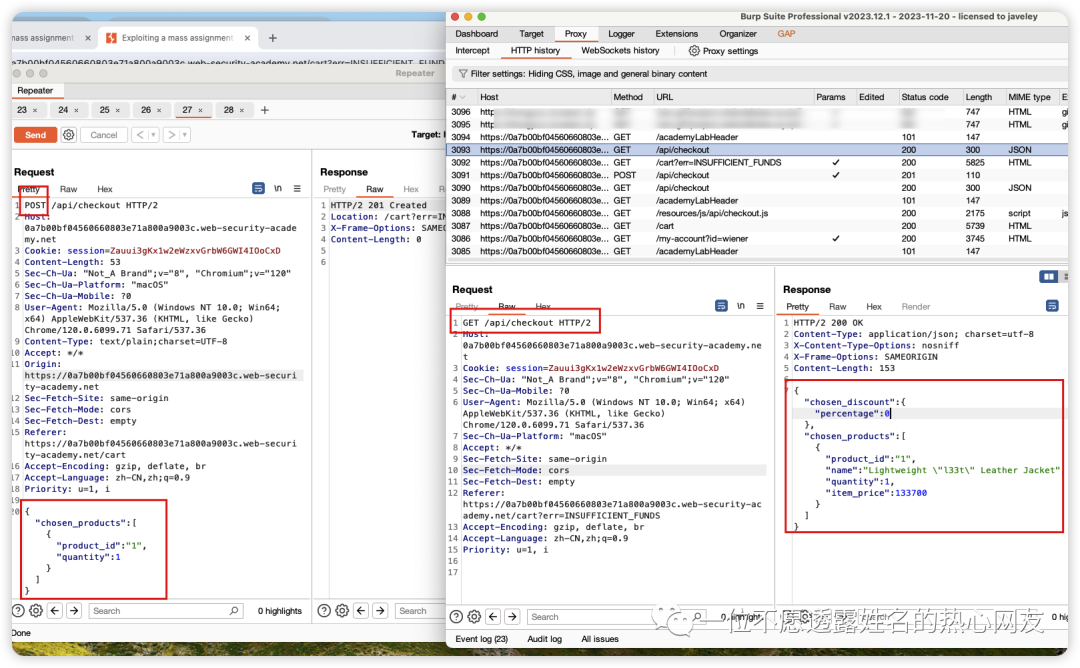This screenshot has width=1080, height=668.
Task: Click the Cancel button in Repeater
Action: (x=103, y=135)
